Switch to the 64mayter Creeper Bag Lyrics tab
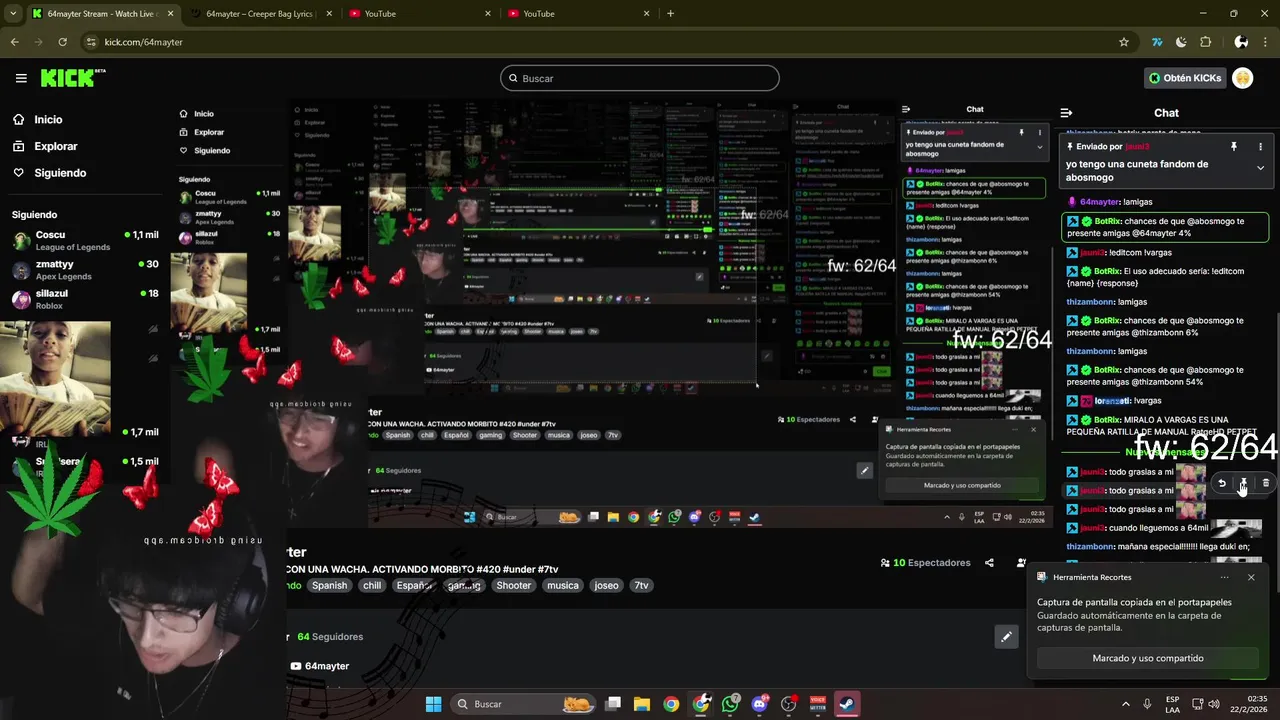Screen dimensions: 1280x720 click(258, 14)
